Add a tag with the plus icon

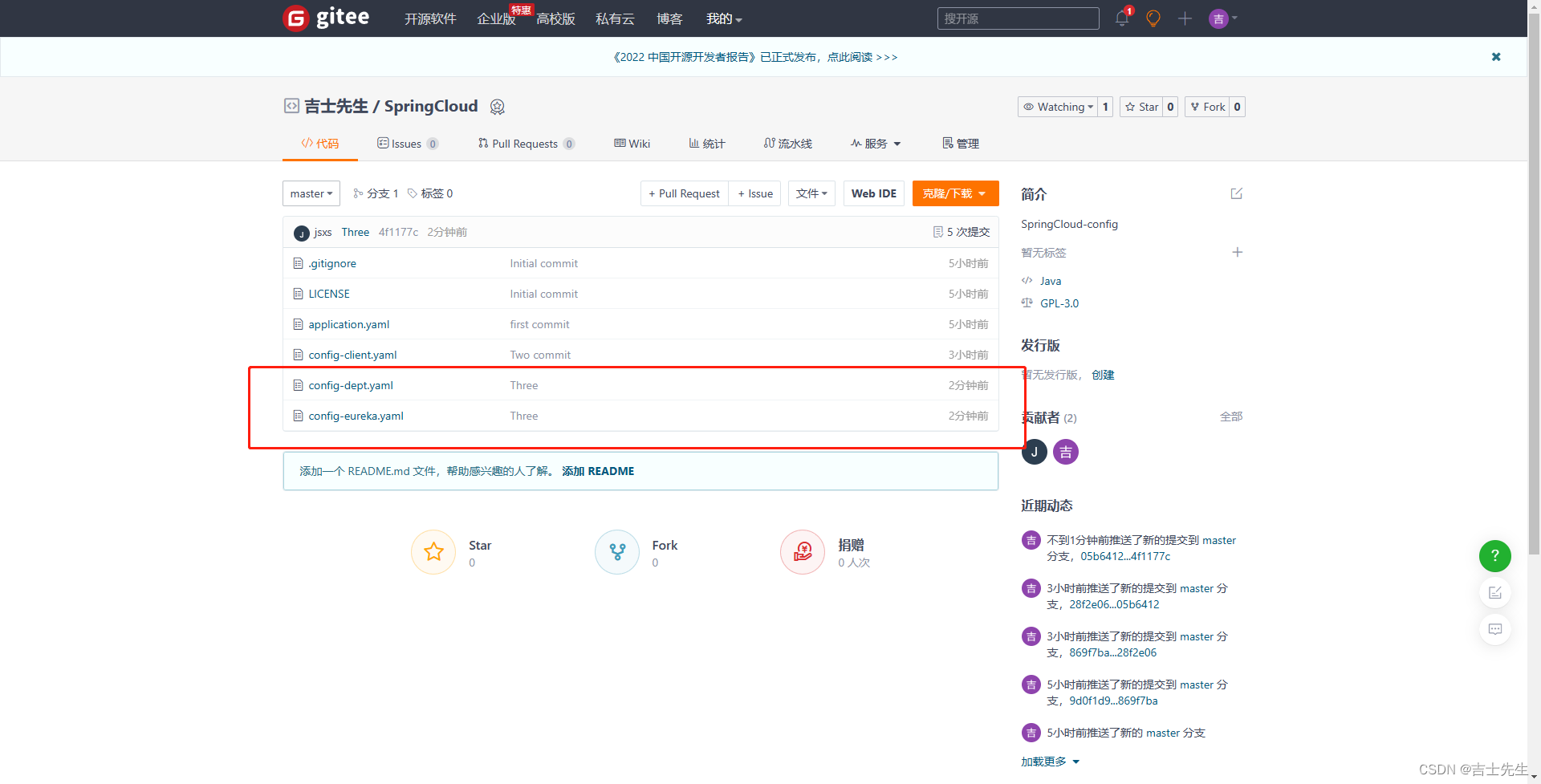(x=1238, y=252)
